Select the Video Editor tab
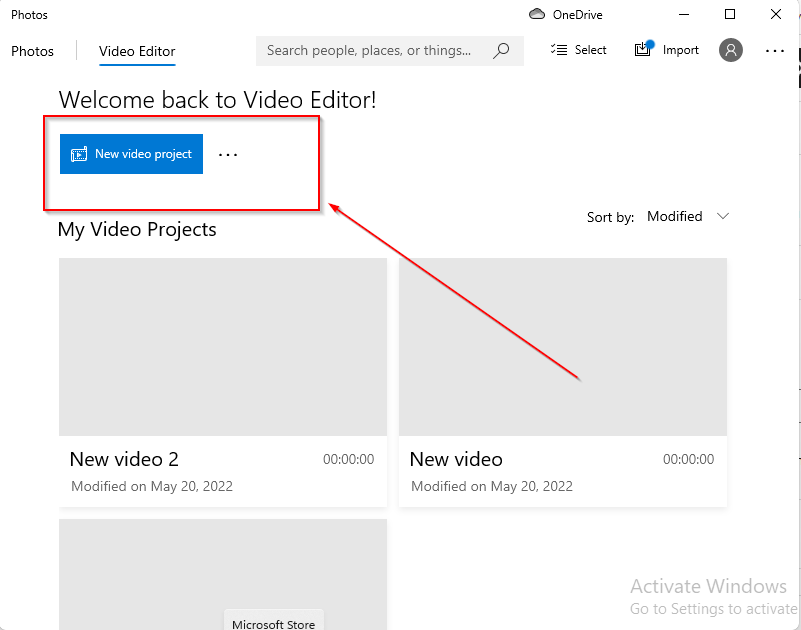The image size is (801, 630). 137,51
